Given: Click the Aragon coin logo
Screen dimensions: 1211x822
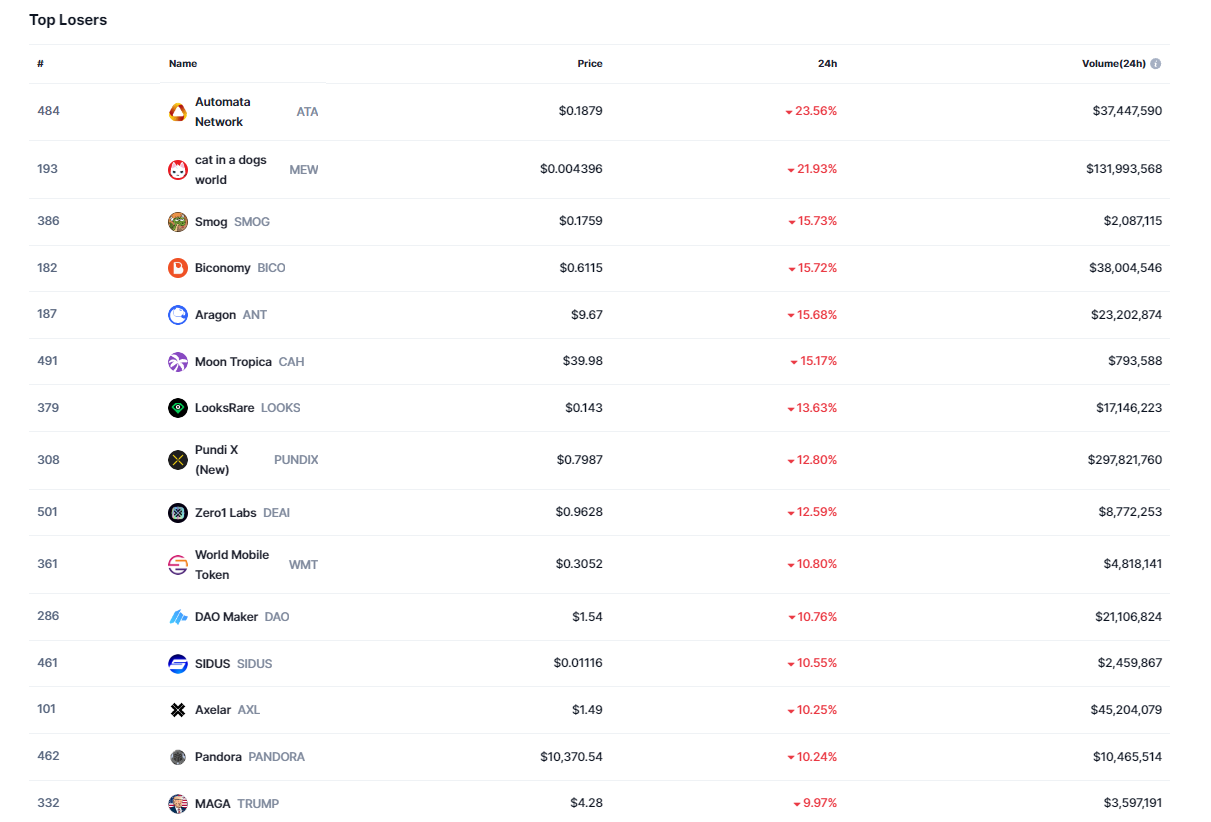Looking at the screenshot, I should [x=178, y=315].
